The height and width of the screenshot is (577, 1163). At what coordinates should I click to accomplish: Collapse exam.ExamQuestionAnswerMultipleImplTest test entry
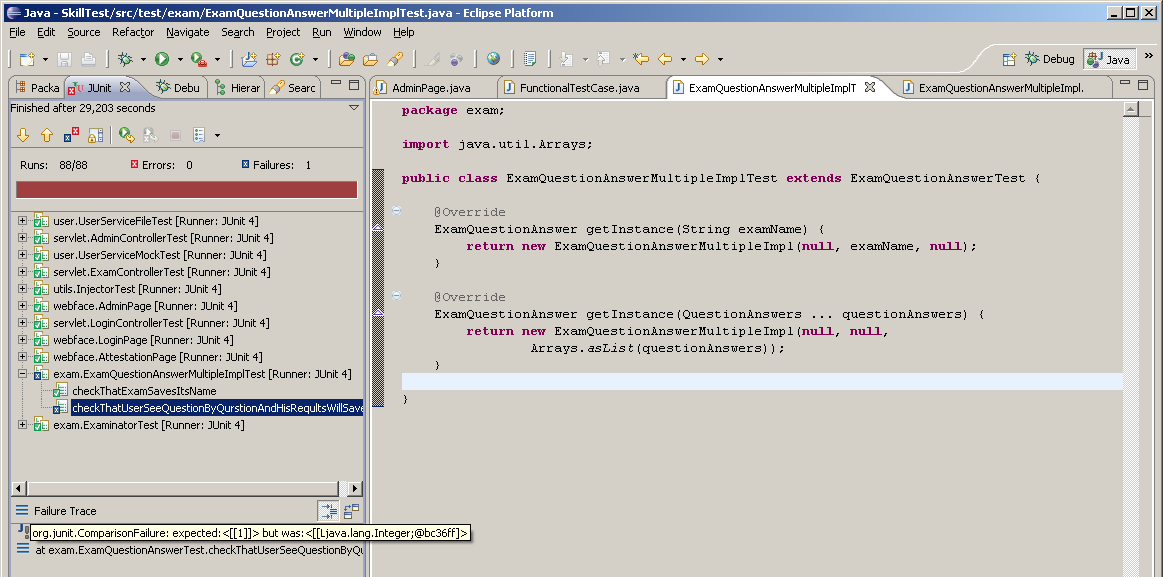click(x=22, y=373)
